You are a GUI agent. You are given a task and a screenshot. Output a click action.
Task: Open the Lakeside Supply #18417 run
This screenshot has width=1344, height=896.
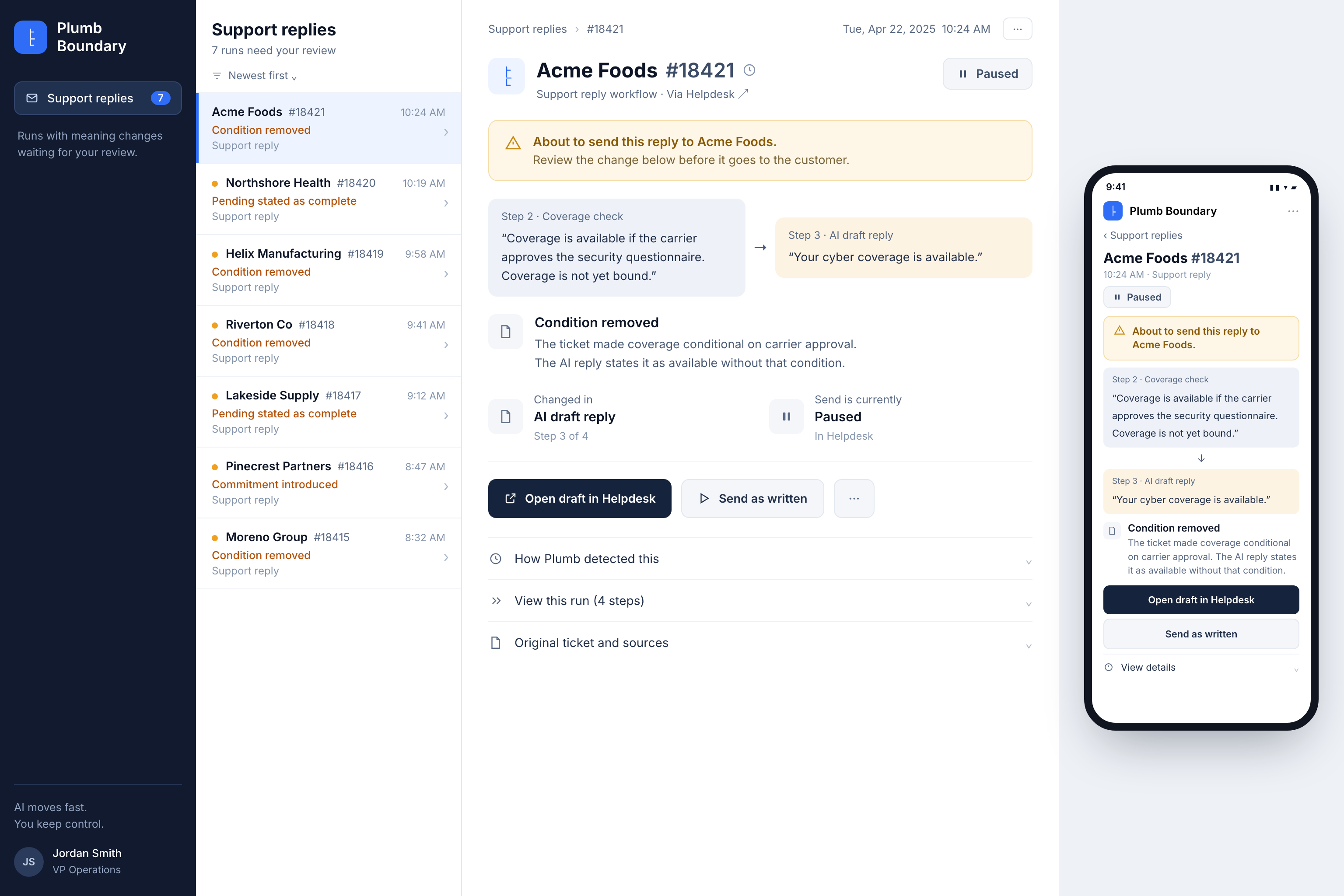(x=329, y=412)
